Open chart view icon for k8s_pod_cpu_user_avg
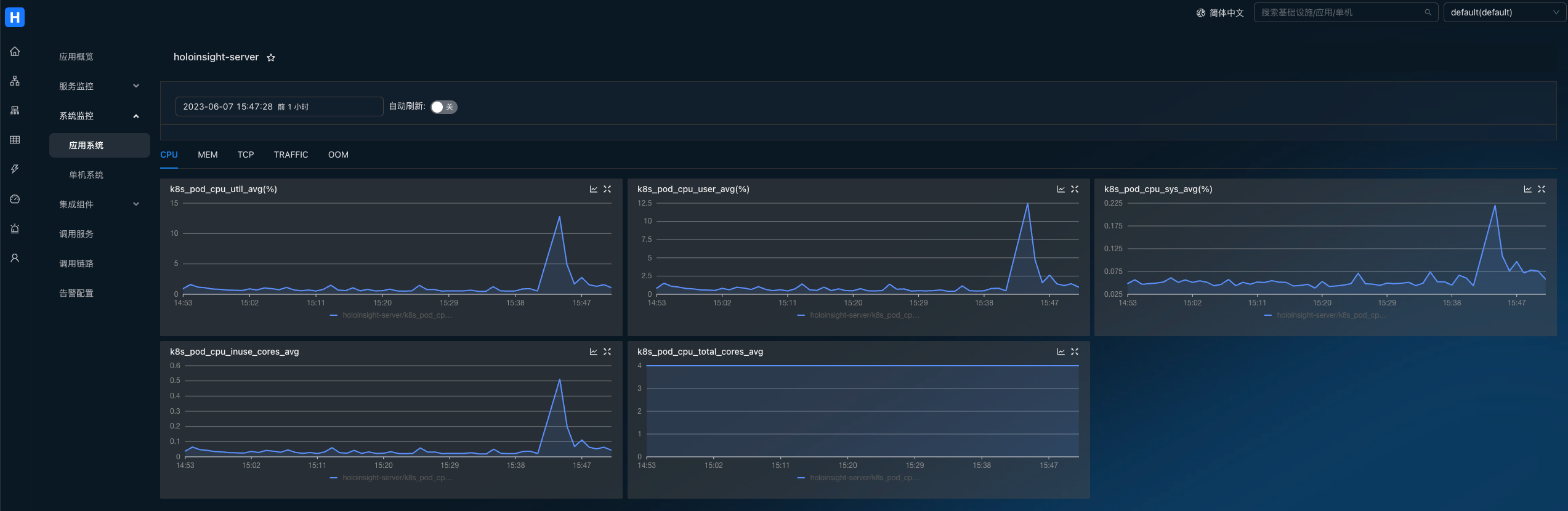 click(x=1061, y=189)
